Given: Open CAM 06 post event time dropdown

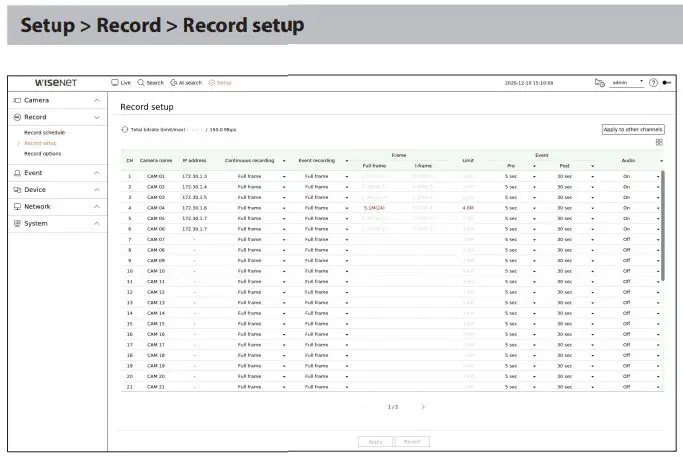Looking at the screenshot, I should click(x=592, y=229).
